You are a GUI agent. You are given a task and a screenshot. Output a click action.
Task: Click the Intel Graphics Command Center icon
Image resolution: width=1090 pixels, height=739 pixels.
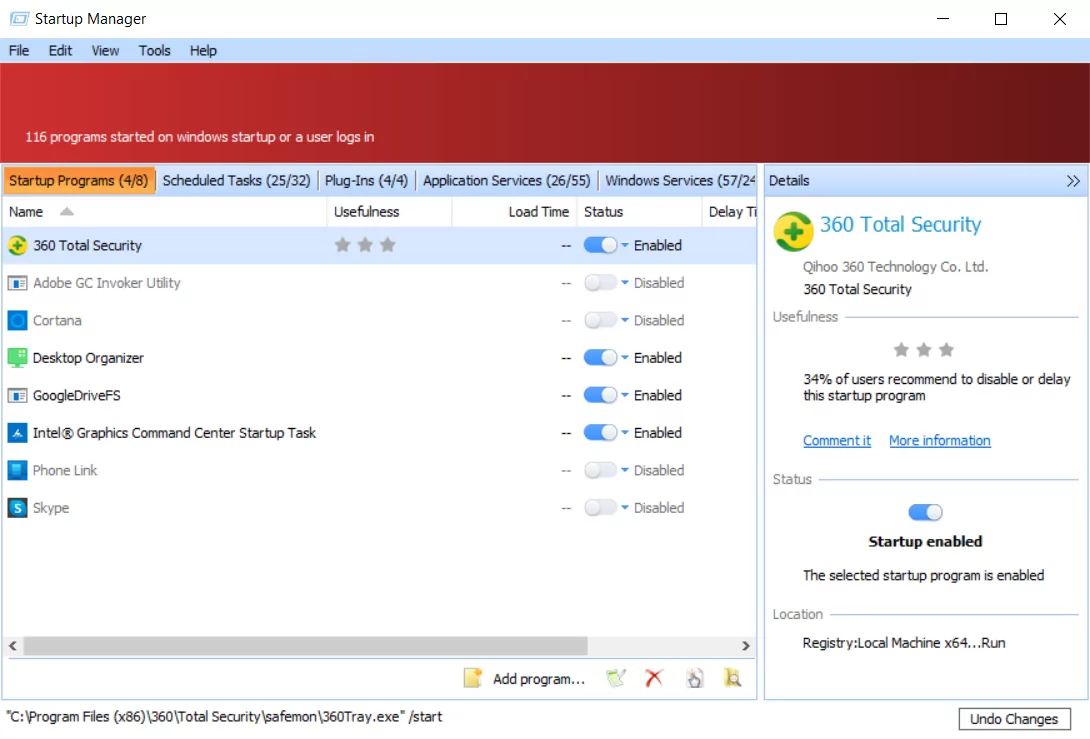(x=17, y=433)
